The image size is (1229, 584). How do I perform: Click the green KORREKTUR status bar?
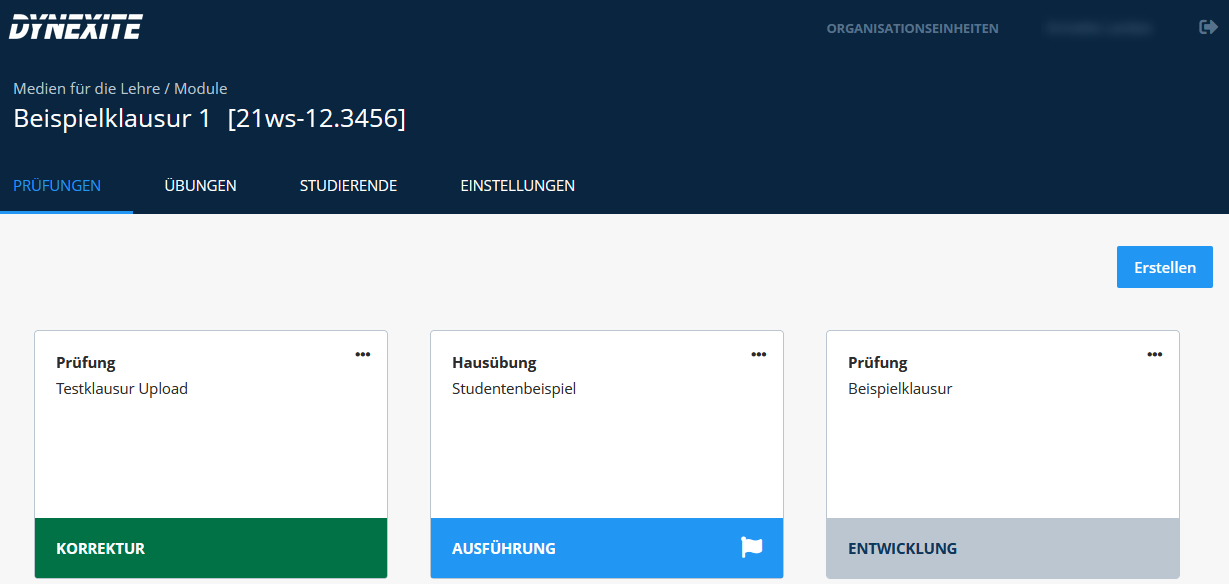pos(210,548)
